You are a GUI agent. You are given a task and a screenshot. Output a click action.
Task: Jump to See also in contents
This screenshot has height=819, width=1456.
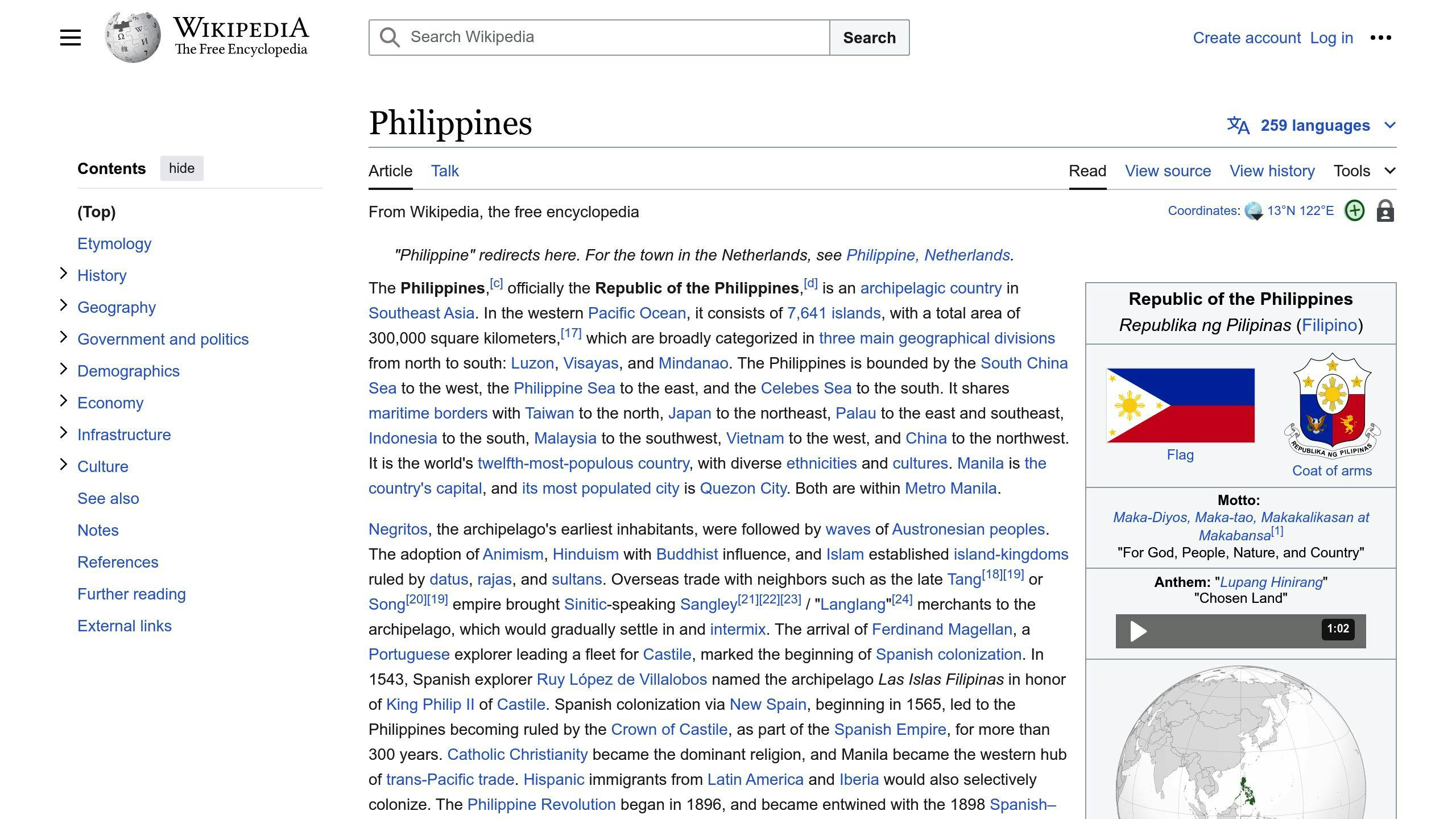pos(108,498)
